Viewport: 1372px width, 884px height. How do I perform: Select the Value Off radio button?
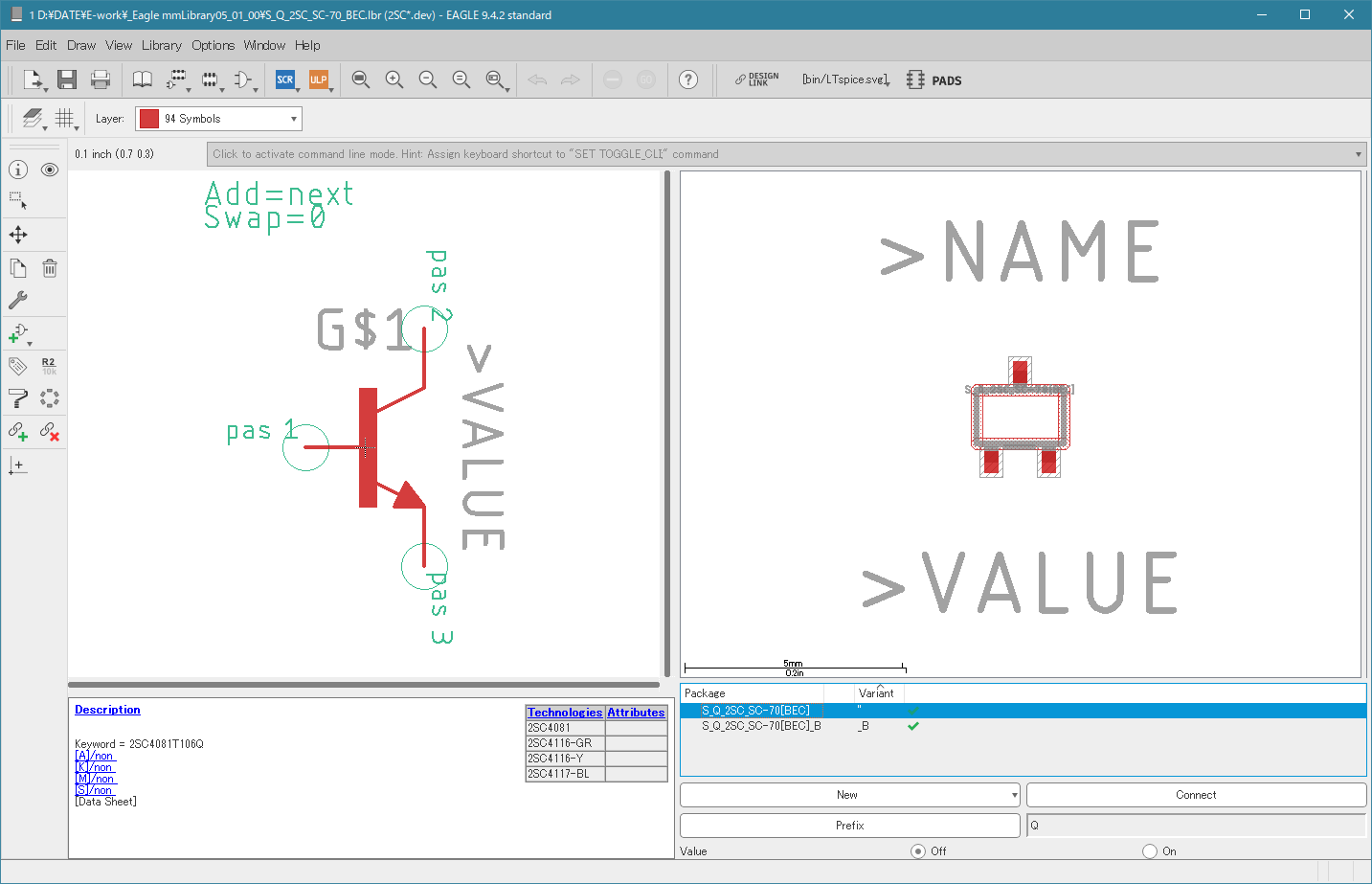pyautogui.click(x=918, y=850)
